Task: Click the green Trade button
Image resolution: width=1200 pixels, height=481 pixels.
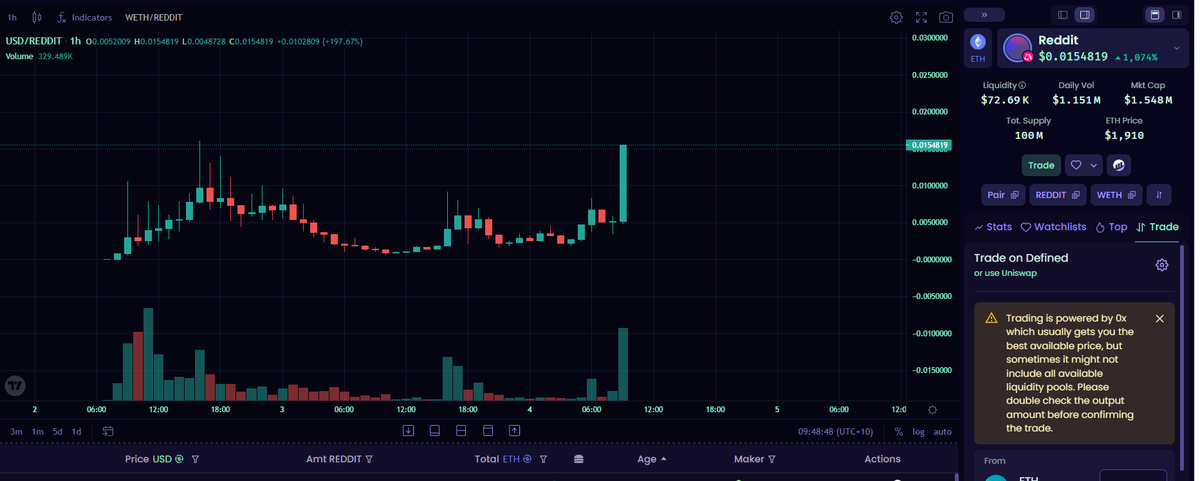Action: tap(1041, 165)
